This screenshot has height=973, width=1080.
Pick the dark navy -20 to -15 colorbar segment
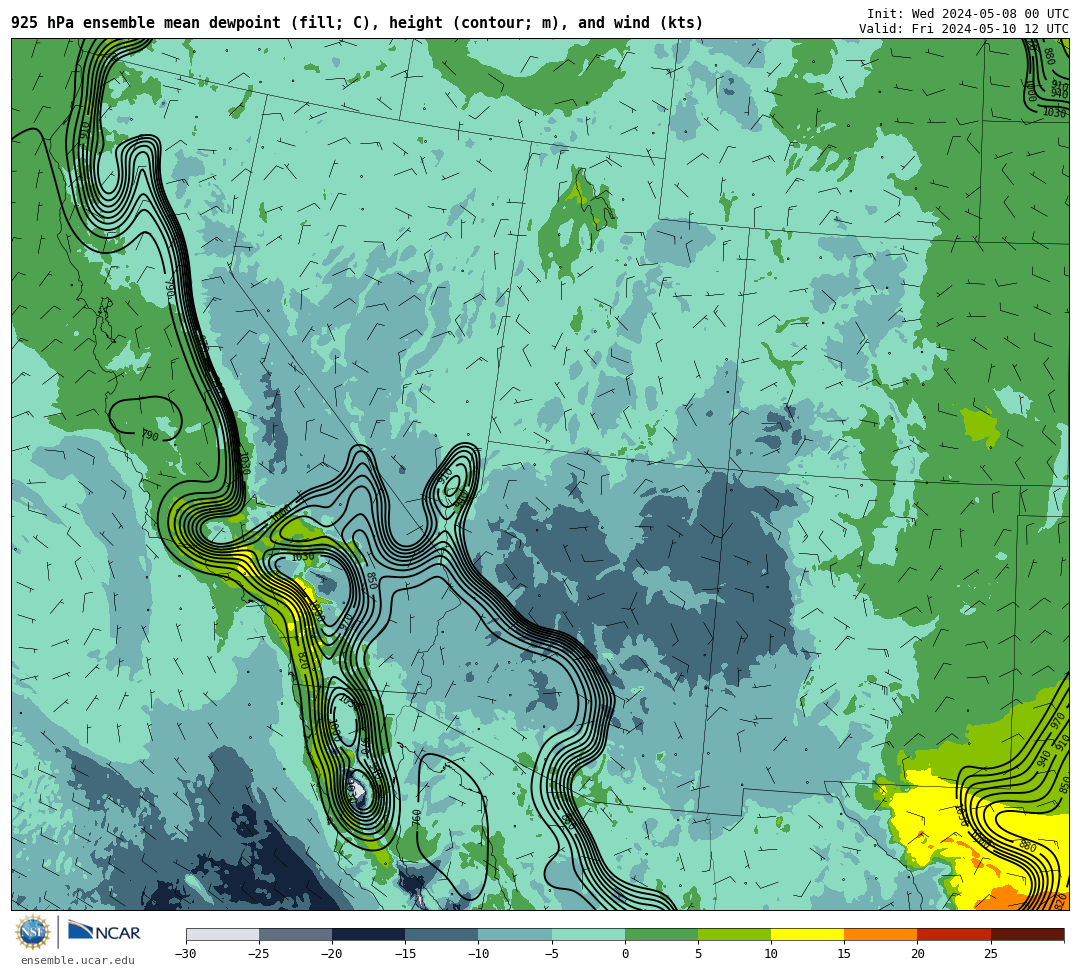pyautogui.click(x=368, y=934)
